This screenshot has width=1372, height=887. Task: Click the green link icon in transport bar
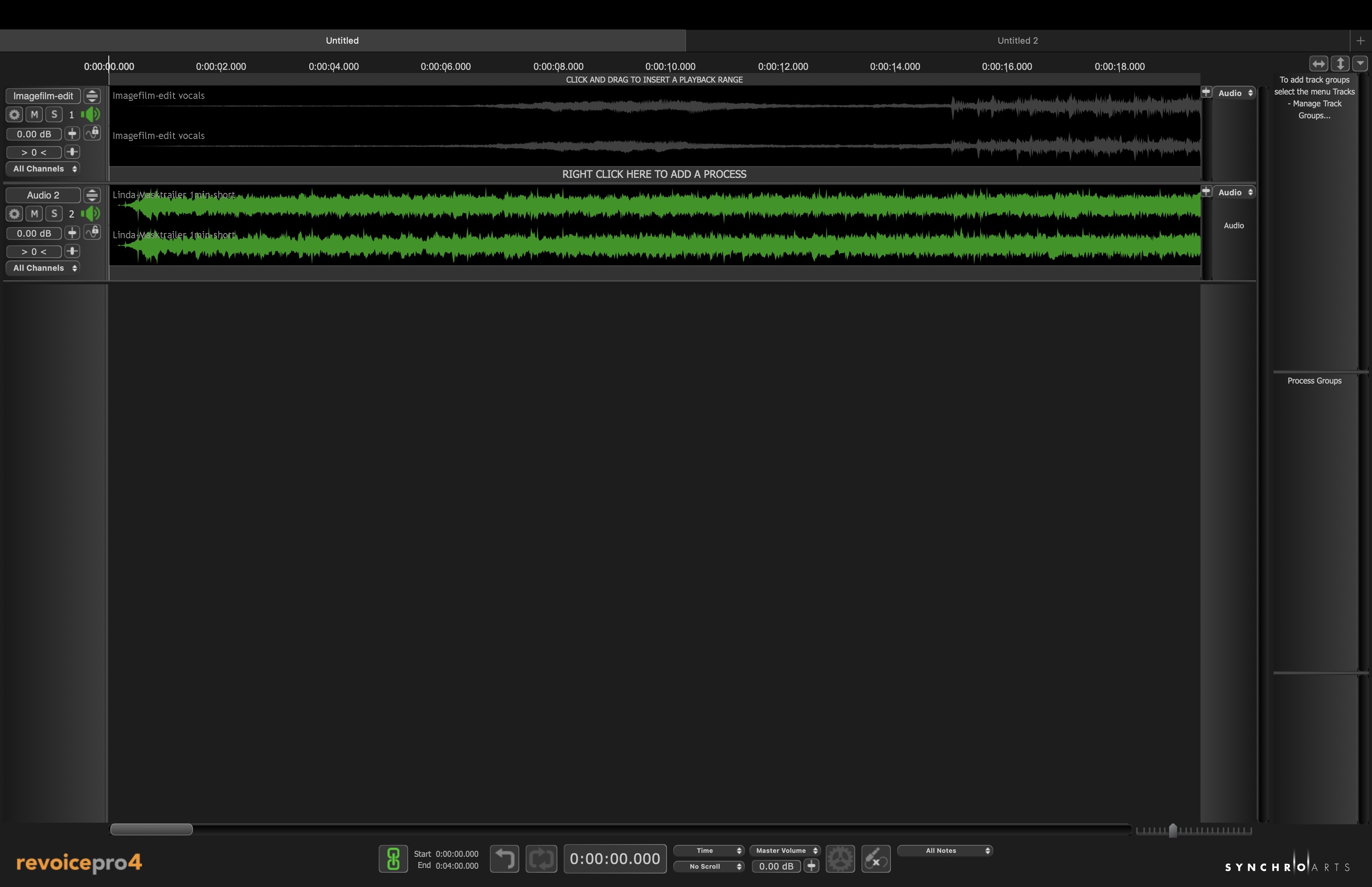tap(393, 859)
